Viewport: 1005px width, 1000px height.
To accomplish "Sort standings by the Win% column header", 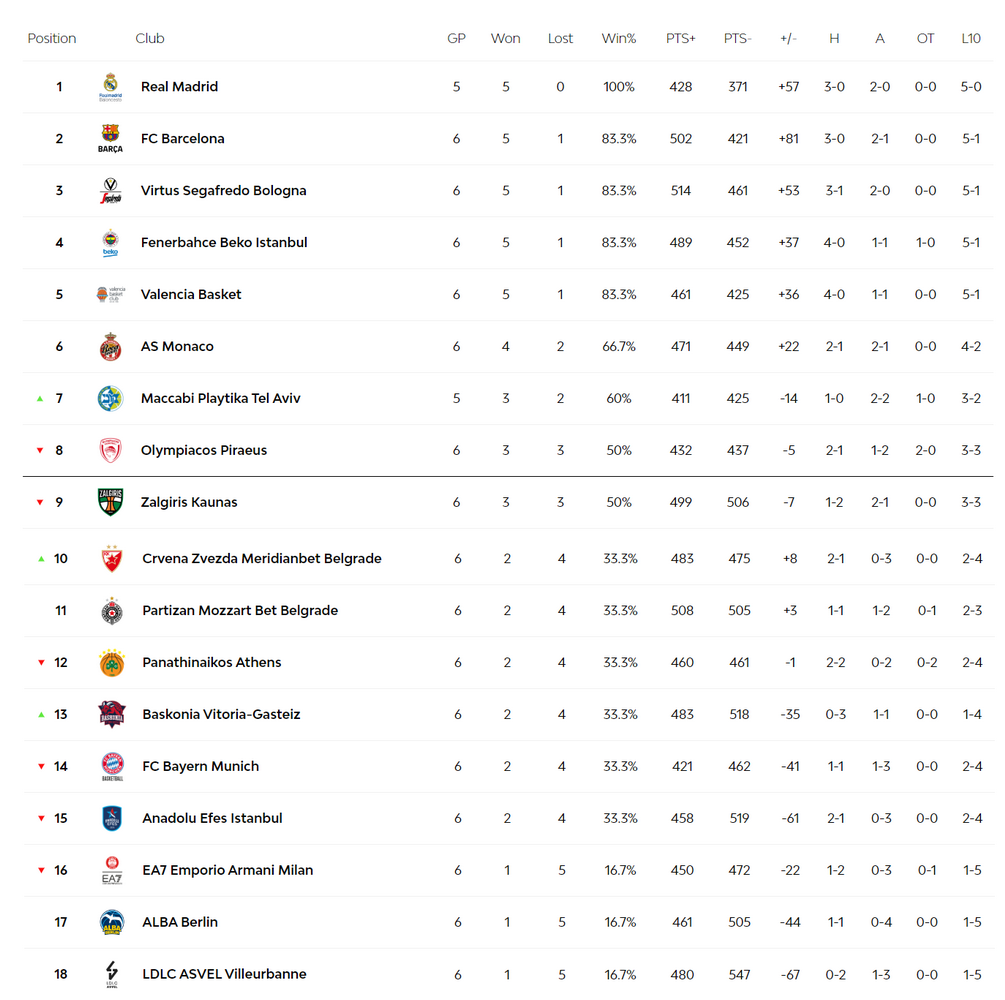I will point(619,38).
